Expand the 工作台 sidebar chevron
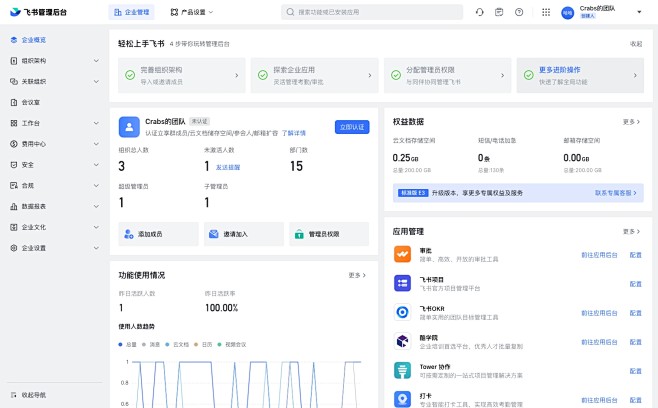Screen dimensions: 658x408 click(96, 123)
